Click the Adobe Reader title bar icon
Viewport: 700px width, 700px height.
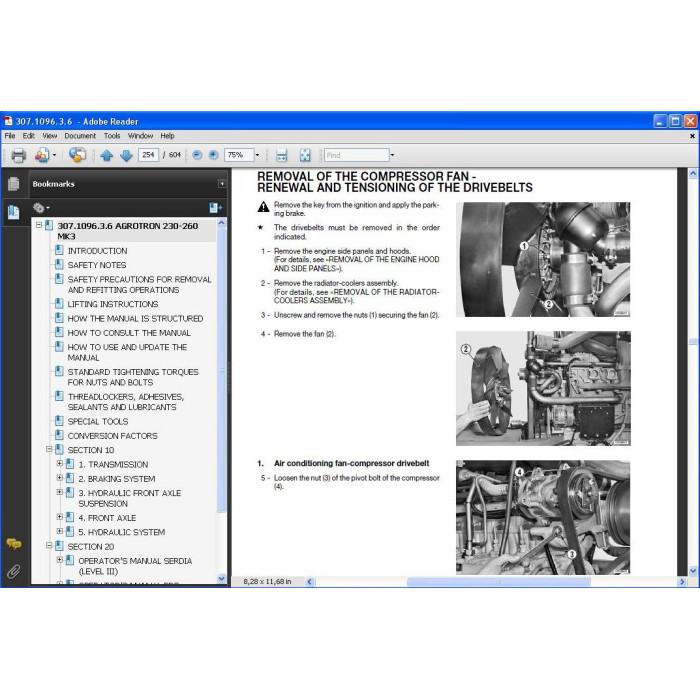coord(8,121)
